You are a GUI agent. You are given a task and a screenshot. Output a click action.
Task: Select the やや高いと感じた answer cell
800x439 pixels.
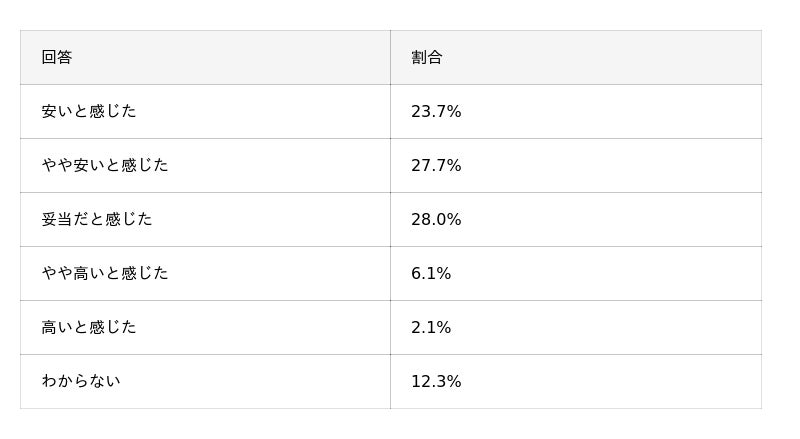[105, 274]
